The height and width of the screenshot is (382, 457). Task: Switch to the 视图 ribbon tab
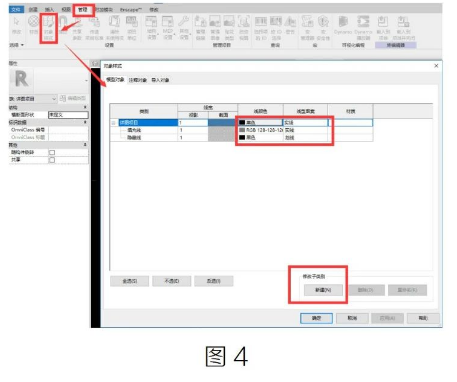(66, 10)
